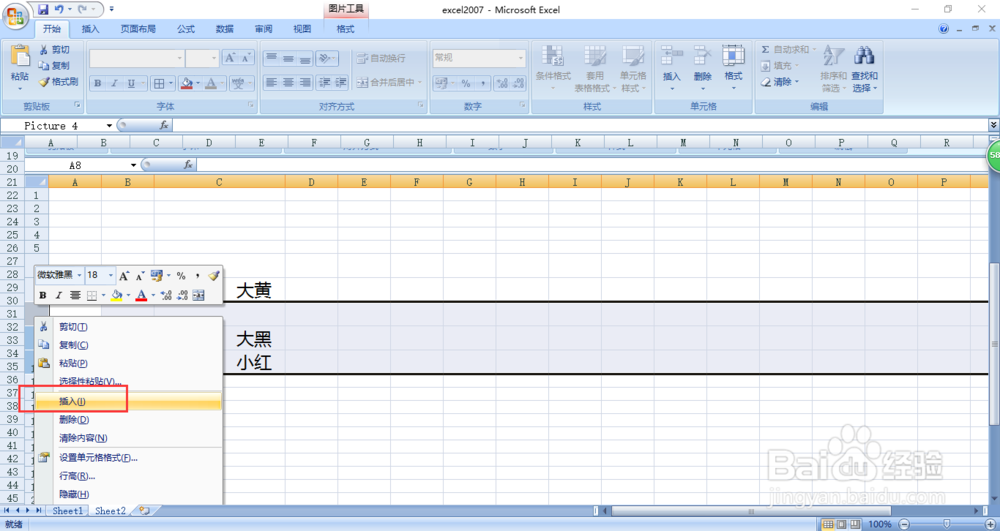Expand the formula bar with the double chevron
1000x531 pixels.
pos(994,125)
